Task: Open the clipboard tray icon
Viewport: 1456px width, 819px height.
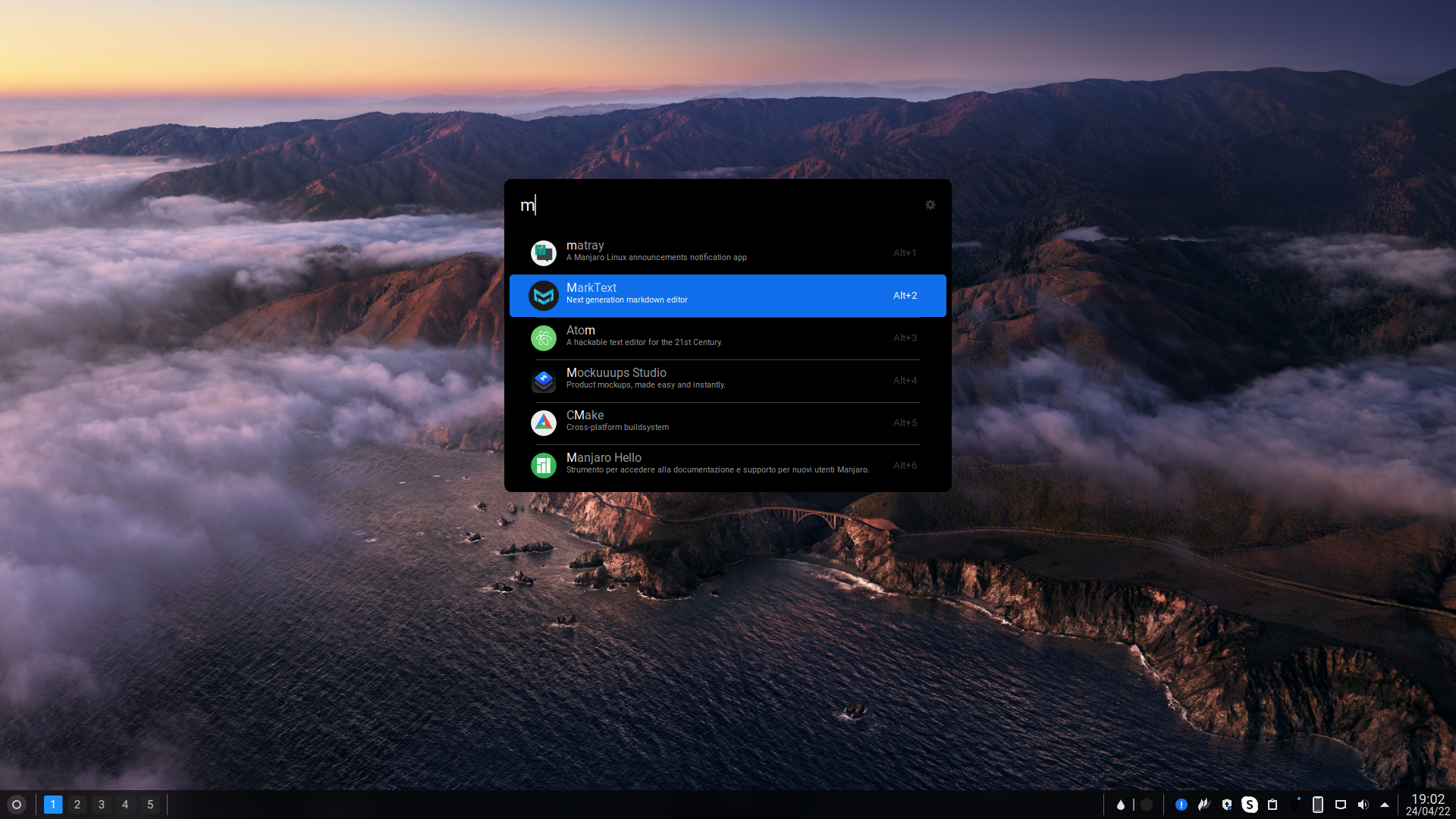Action: pos(1272,805)
